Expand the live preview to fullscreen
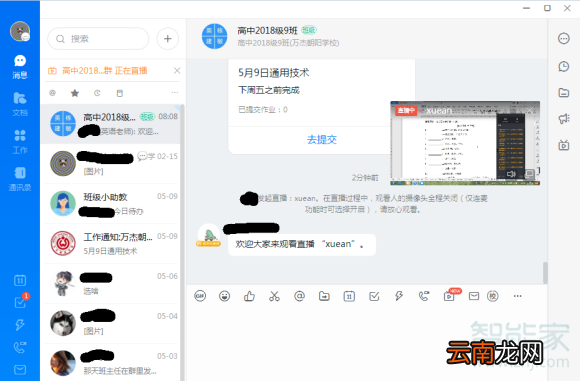Screen dimensions: 580x381 [529, 173]
